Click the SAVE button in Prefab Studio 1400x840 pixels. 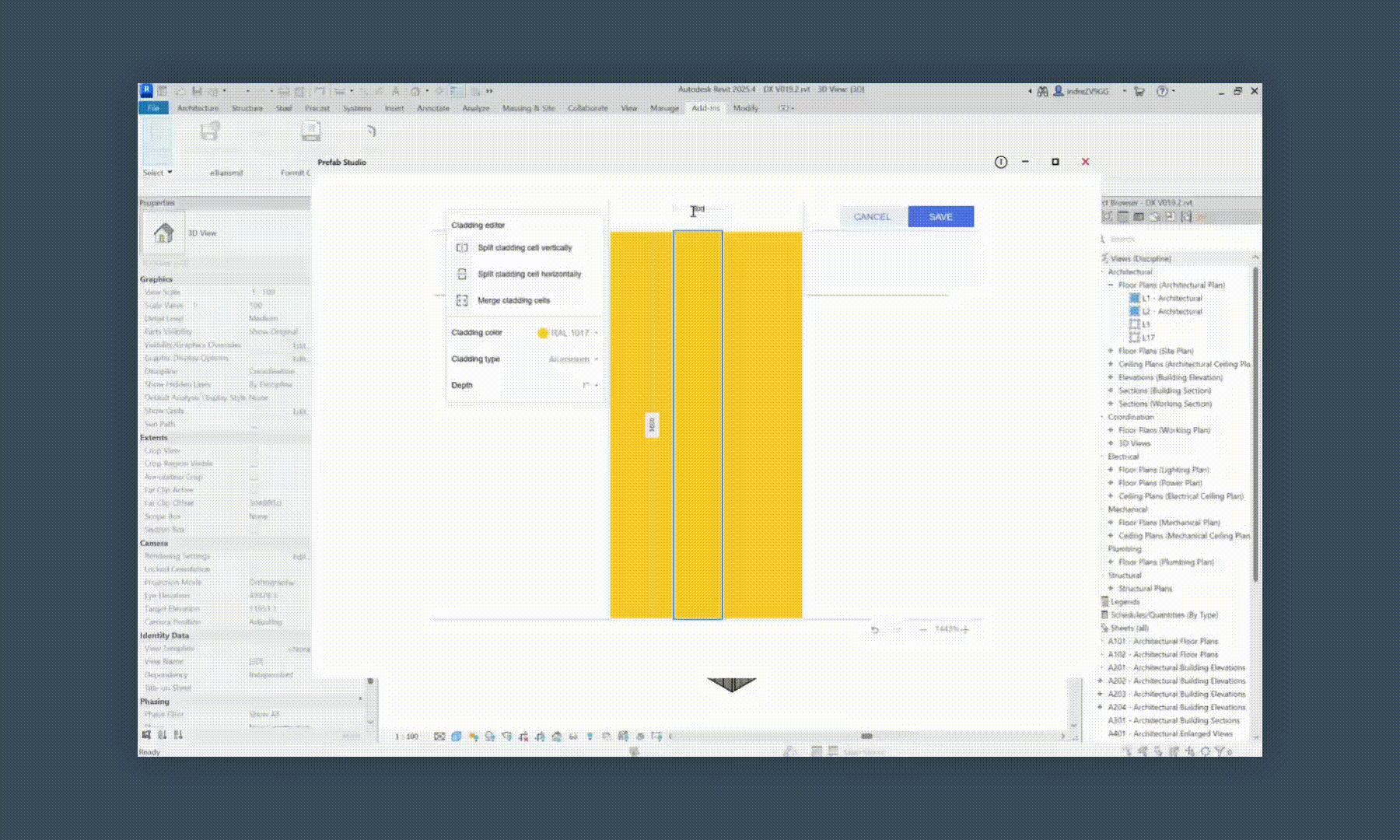click(940, 217)
